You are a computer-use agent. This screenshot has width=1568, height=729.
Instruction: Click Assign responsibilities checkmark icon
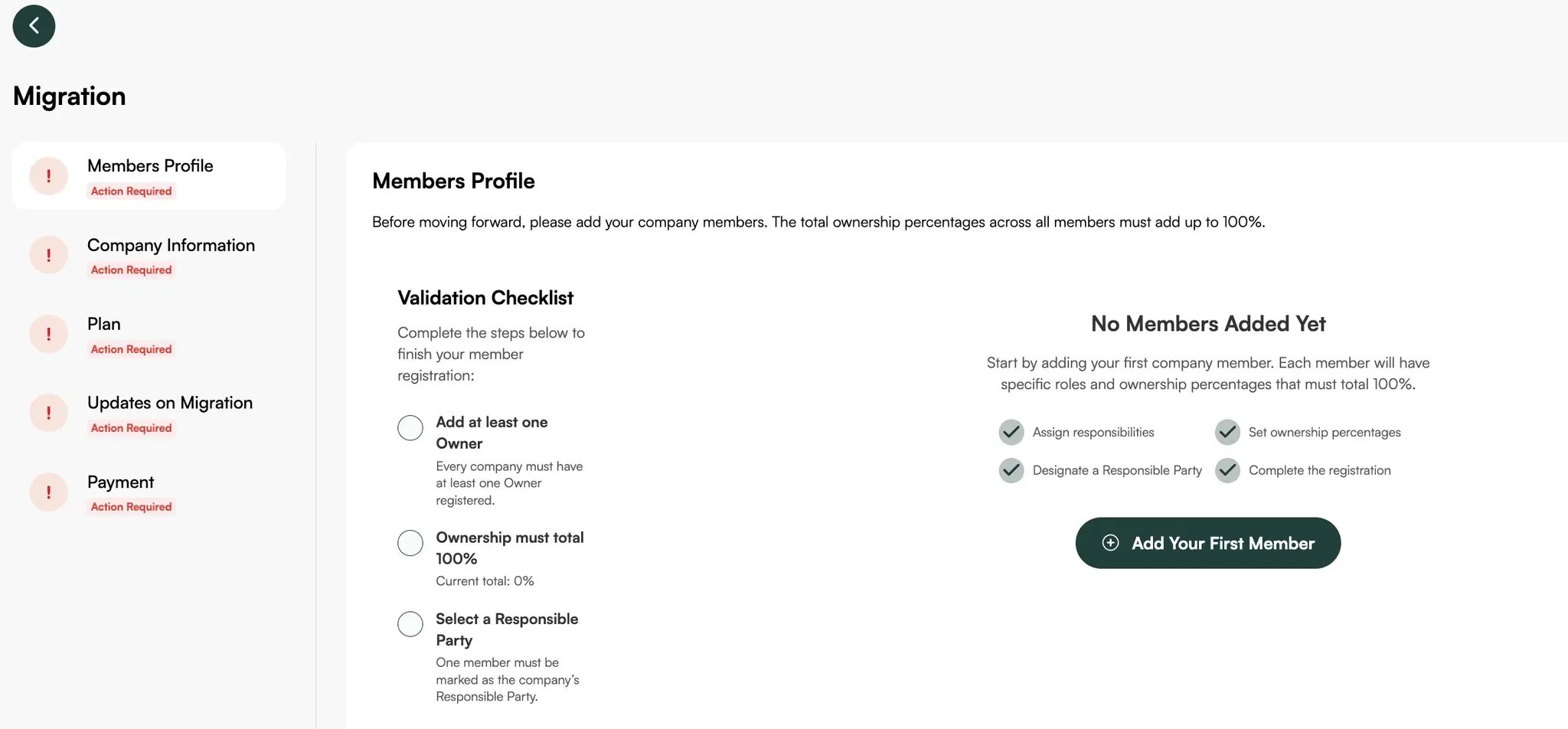1011,432
